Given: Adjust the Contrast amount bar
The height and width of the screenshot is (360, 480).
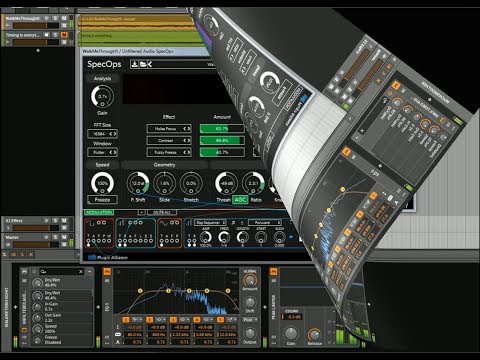Looking at the screenshot, I should tap(222, 140).
